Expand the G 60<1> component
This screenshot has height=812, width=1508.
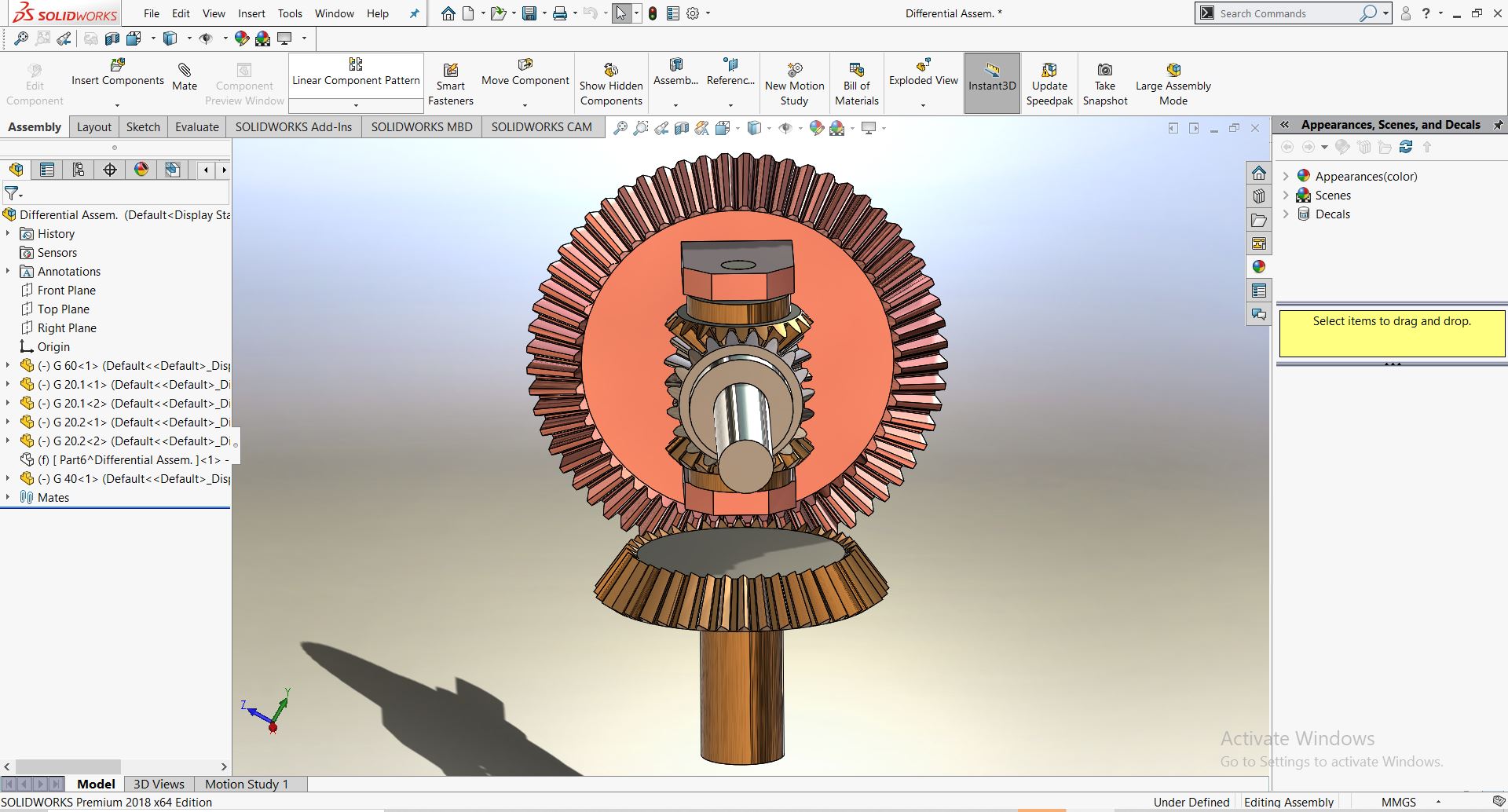(8, 365)
